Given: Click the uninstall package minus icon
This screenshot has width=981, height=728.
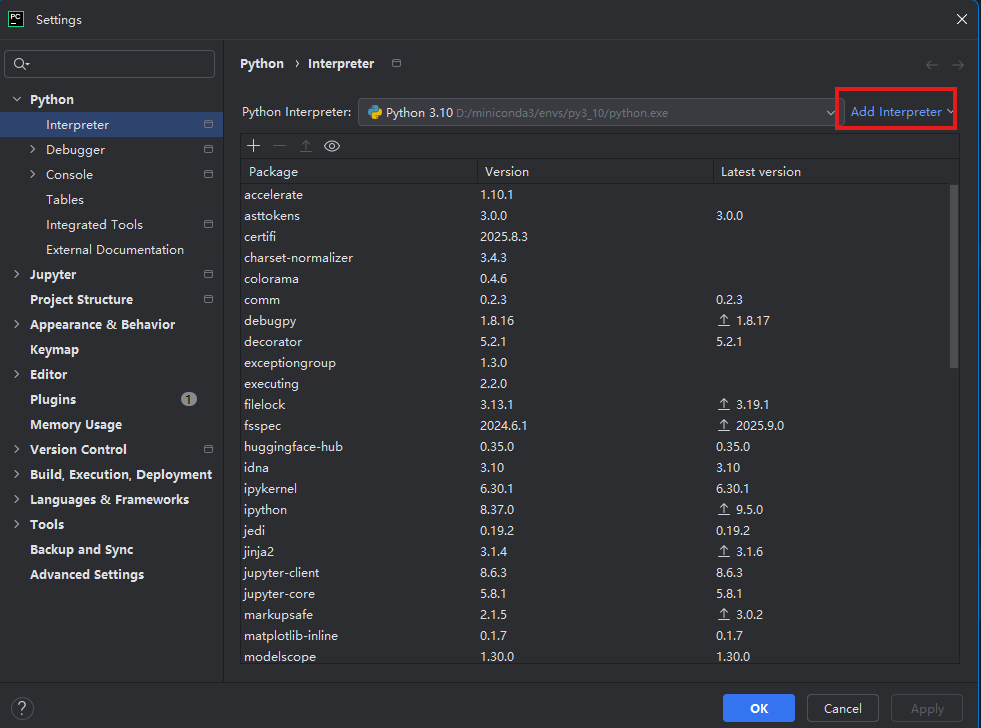Looking at the screenshot, I should 280,146.
